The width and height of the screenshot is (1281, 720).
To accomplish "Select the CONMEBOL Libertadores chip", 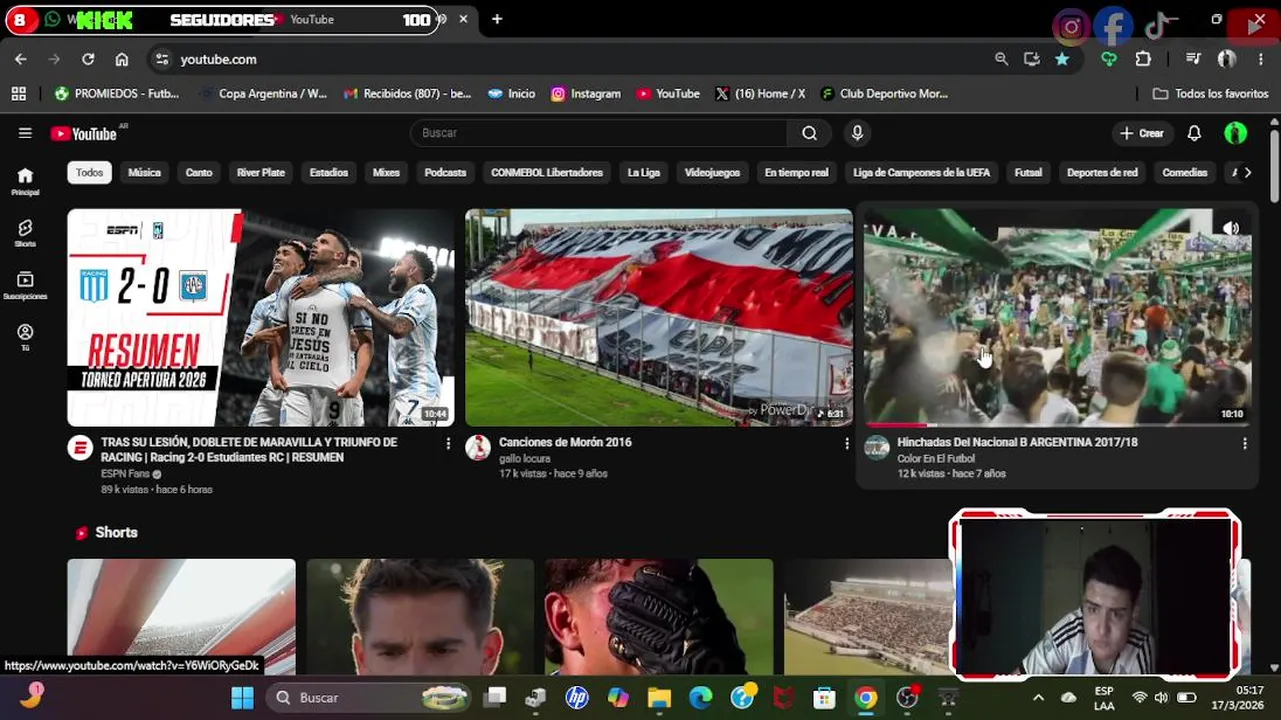I will 547,172.
